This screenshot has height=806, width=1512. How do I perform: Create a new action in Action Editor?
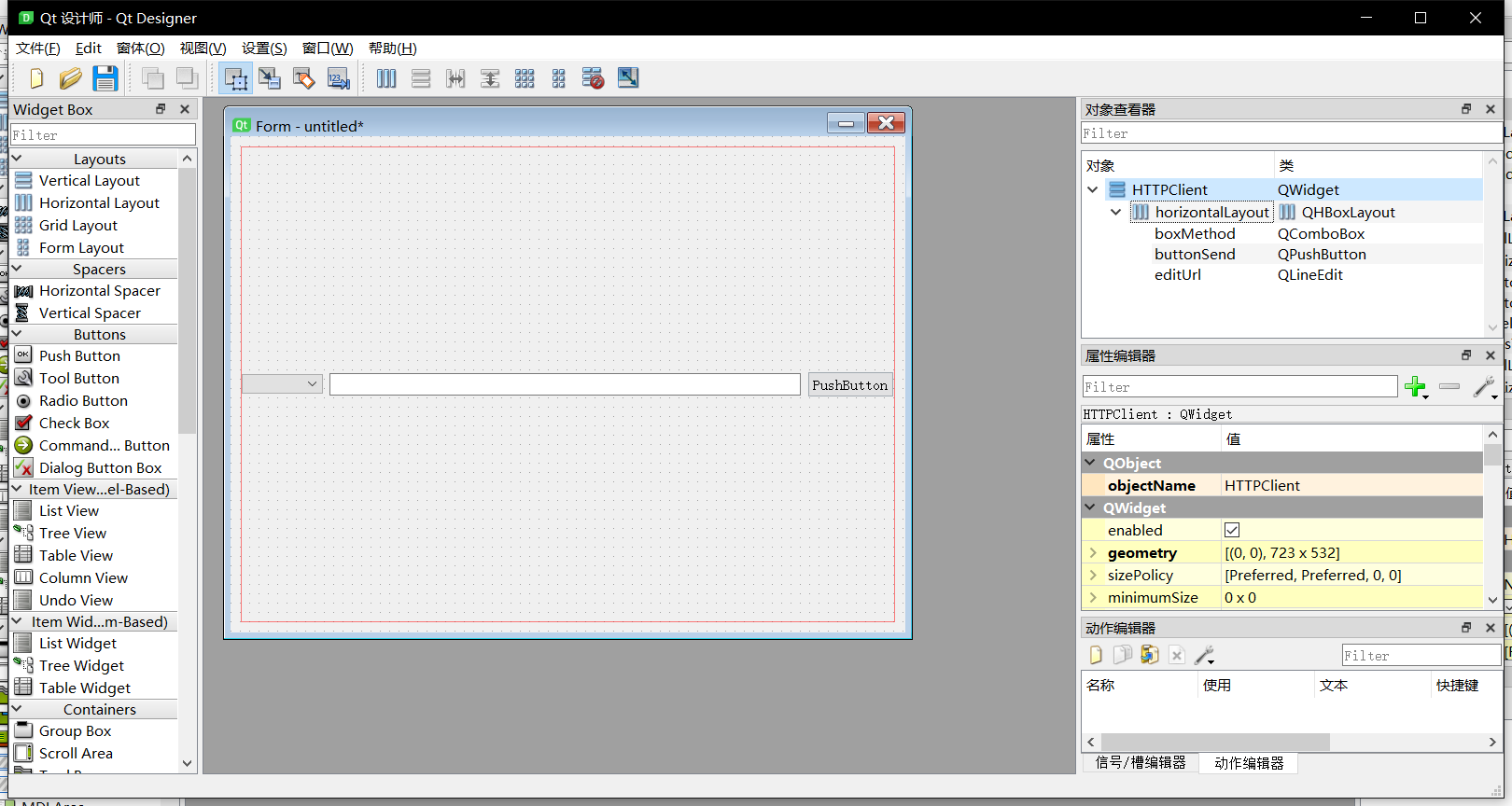tap(1096, 655)
